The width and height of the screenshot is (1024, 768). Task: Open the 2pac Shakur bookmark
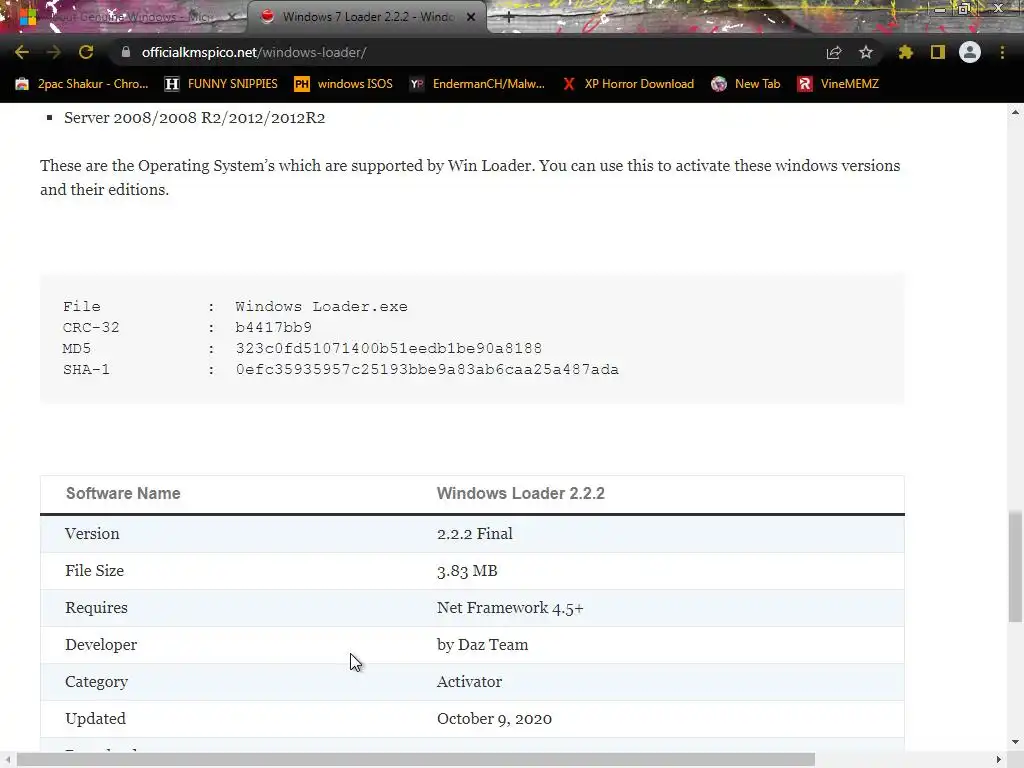(x=82, y=84)
